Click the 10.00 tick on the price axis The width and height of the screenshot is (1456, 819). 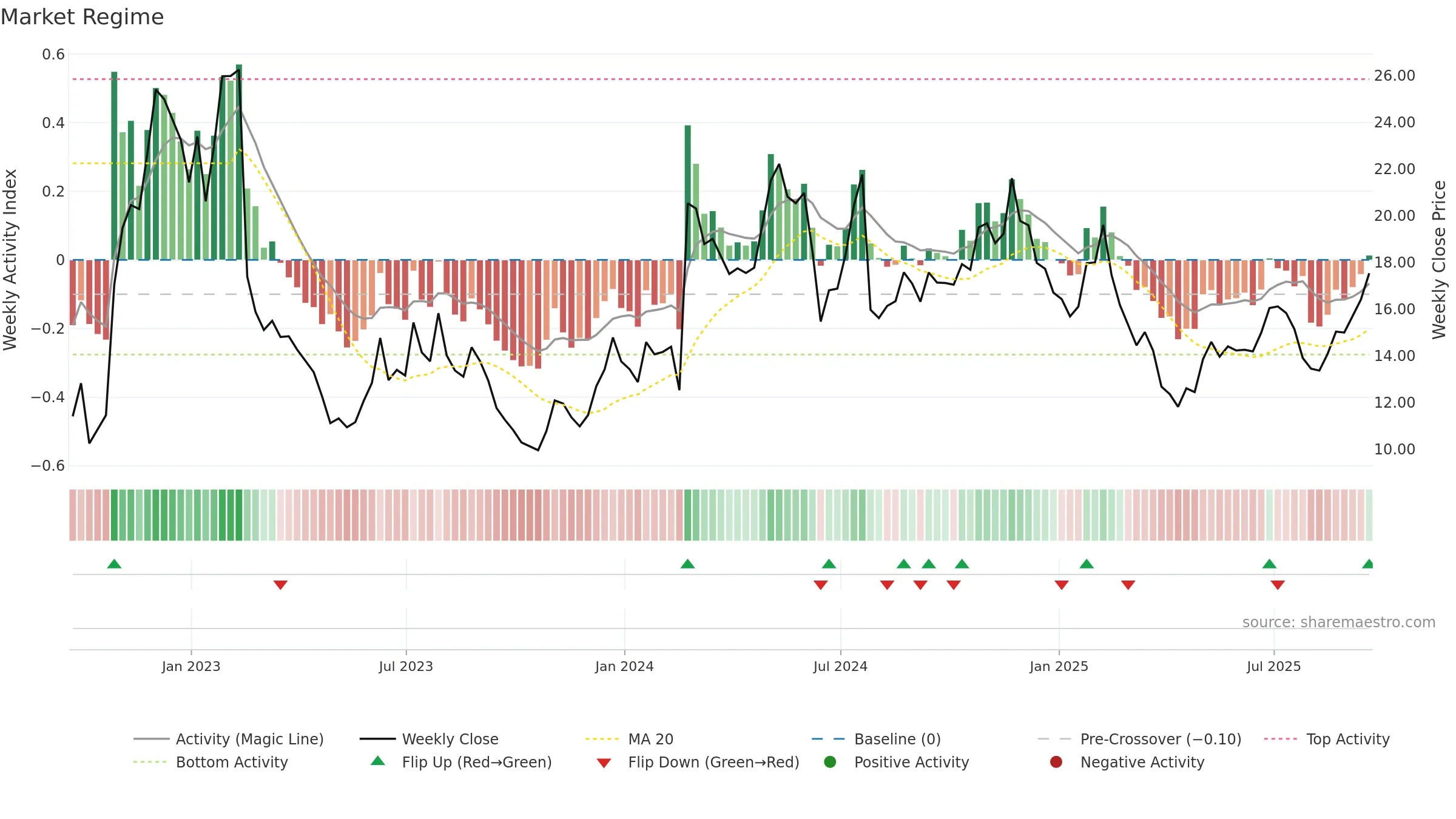tap(1395, 450)
